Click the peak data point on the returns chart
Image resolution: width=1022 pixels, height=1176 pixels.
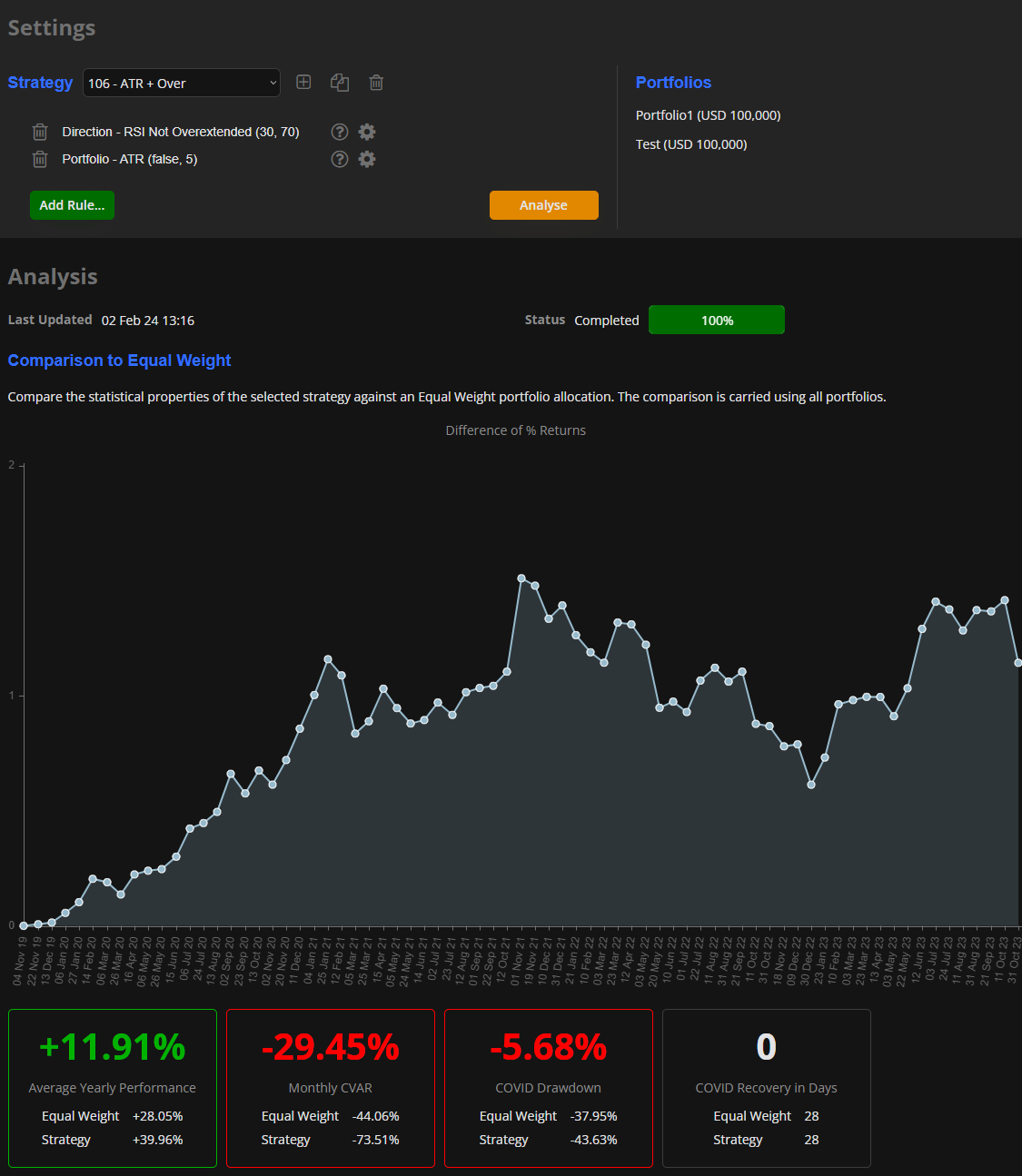(x=521, y=578)
